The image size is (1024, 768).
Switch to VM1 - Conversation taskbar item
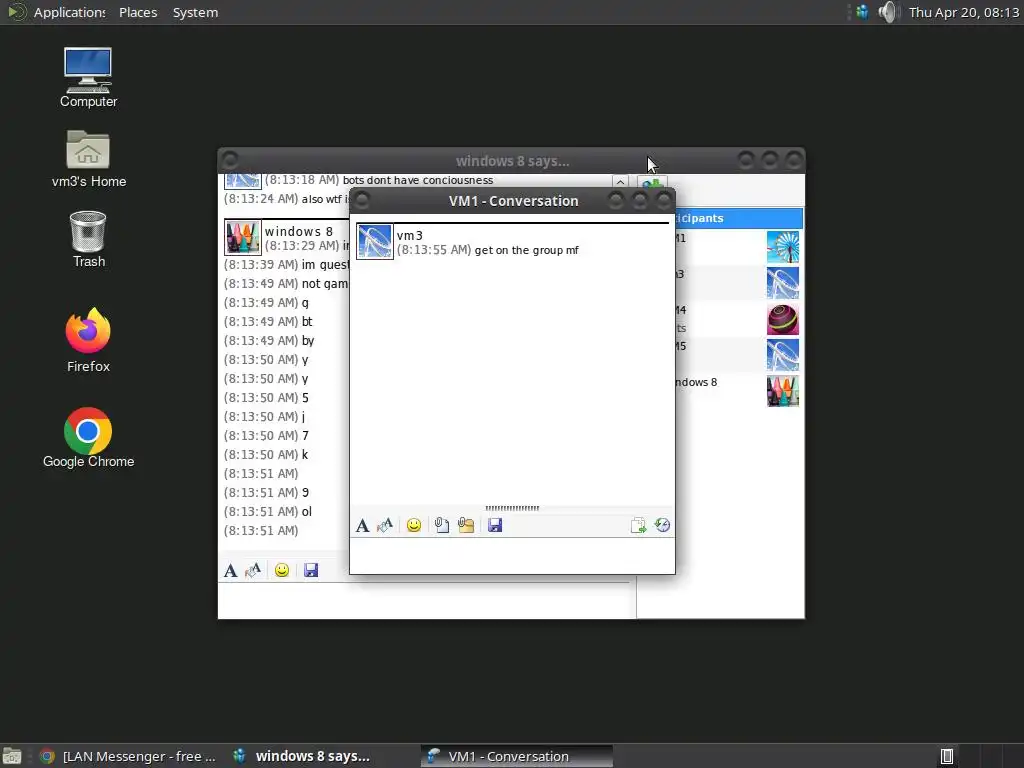[516, 756]
